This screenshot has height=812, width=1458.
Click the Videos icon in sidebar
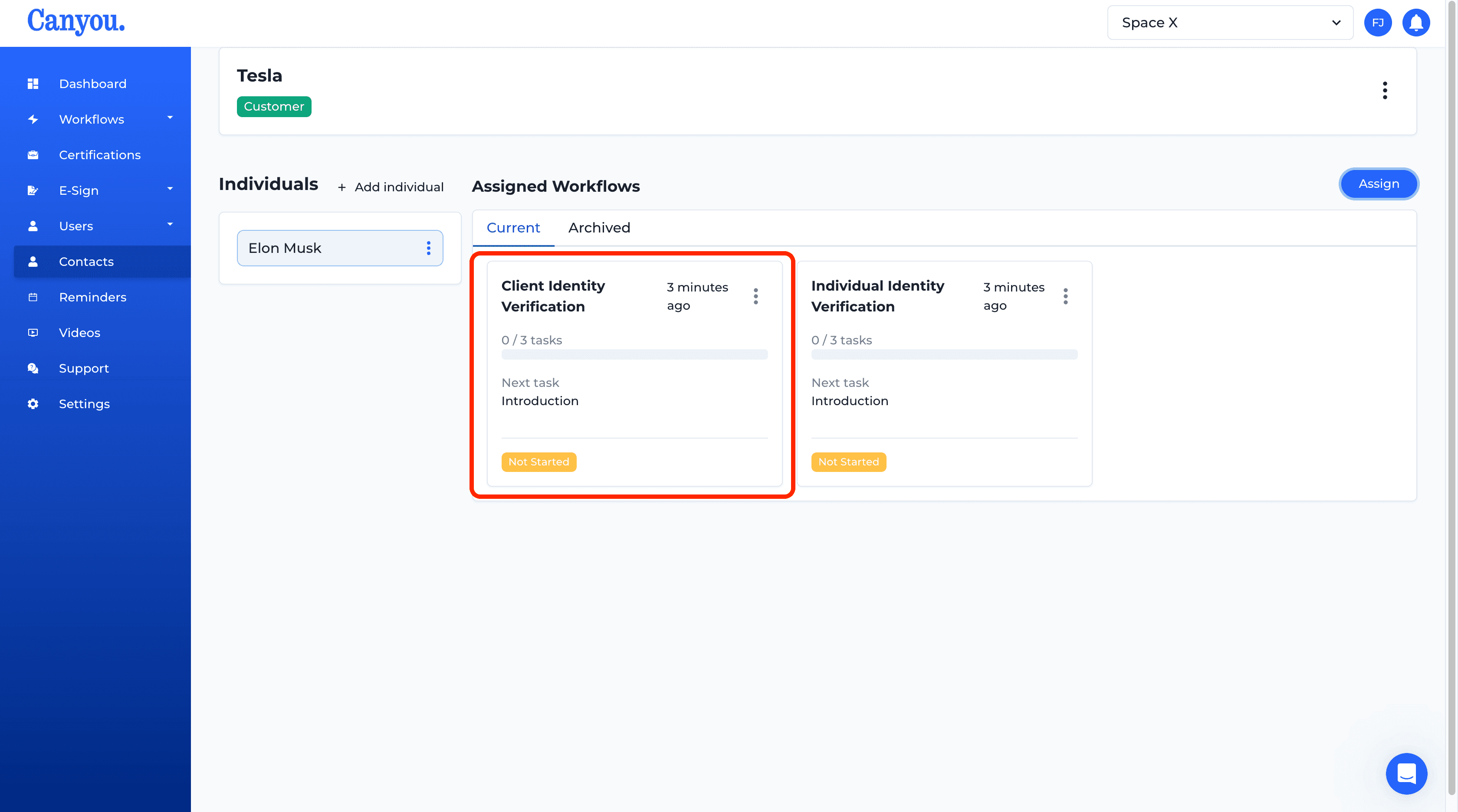click(33, 332)
